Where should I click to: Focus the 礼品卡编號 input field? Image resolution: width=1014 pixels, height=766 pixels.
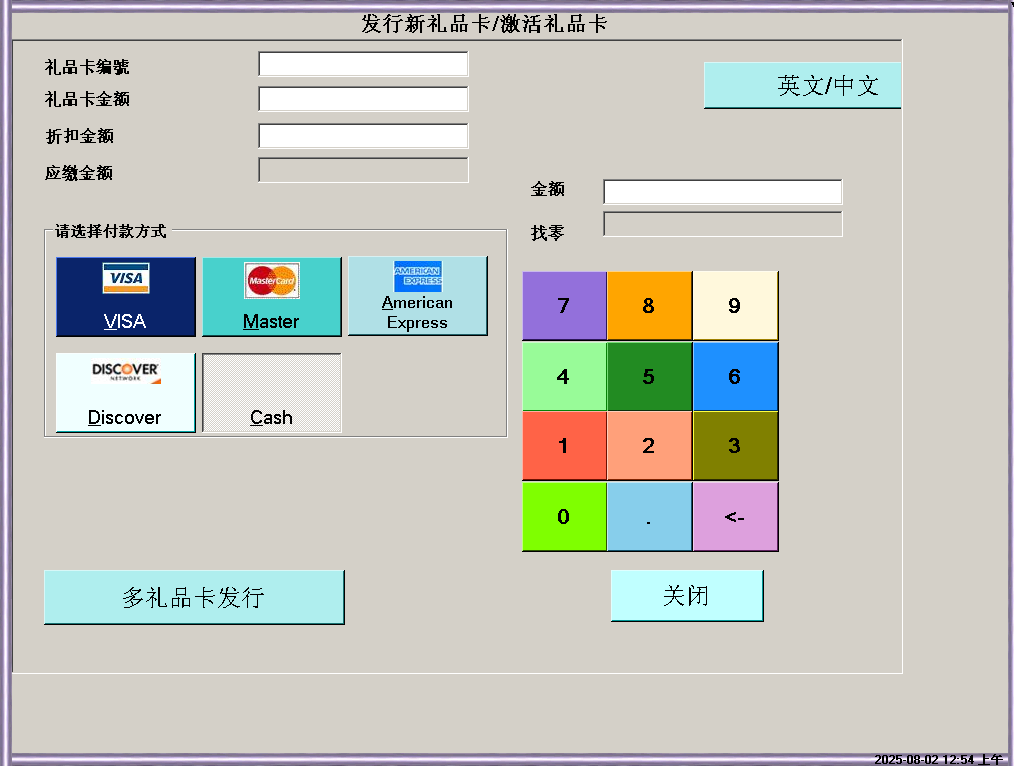[x=363, y=65]
